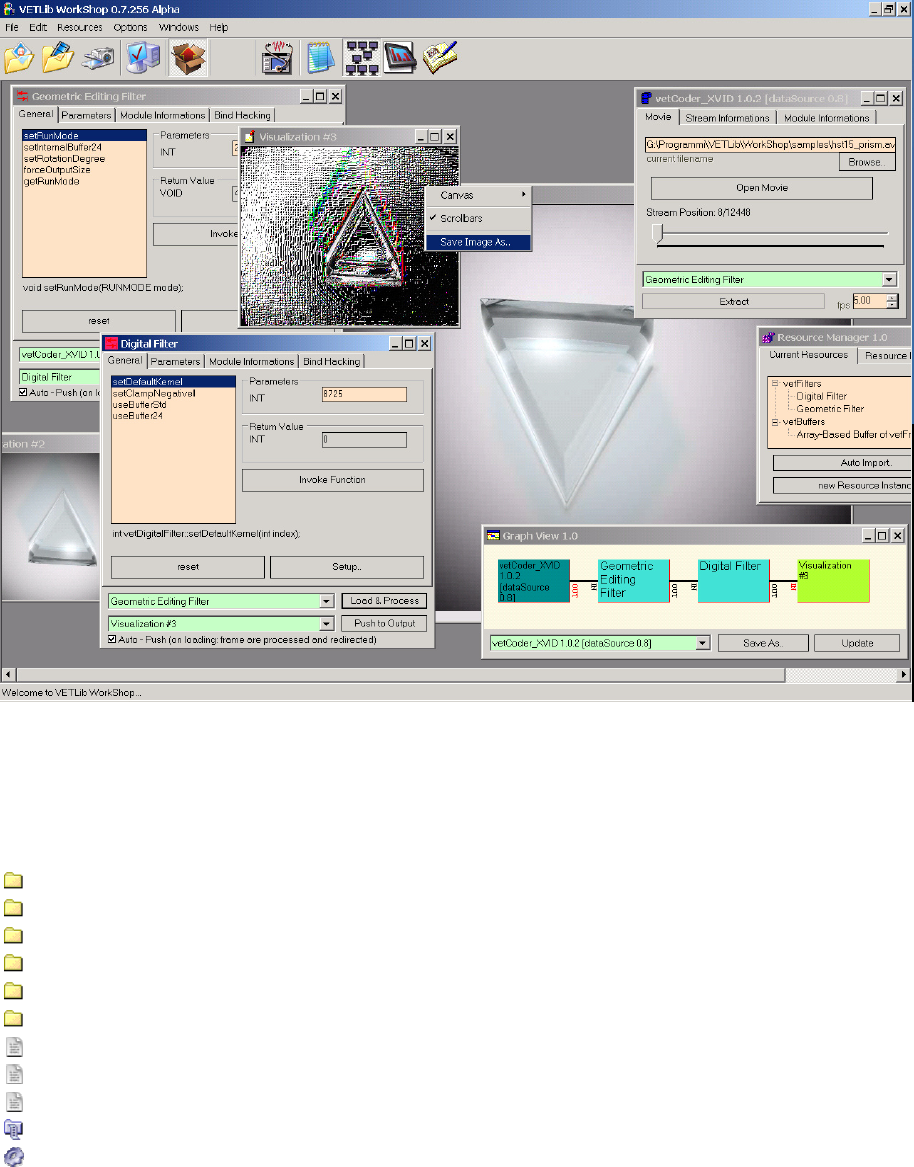Click the Stream Position slider handle

657,234
